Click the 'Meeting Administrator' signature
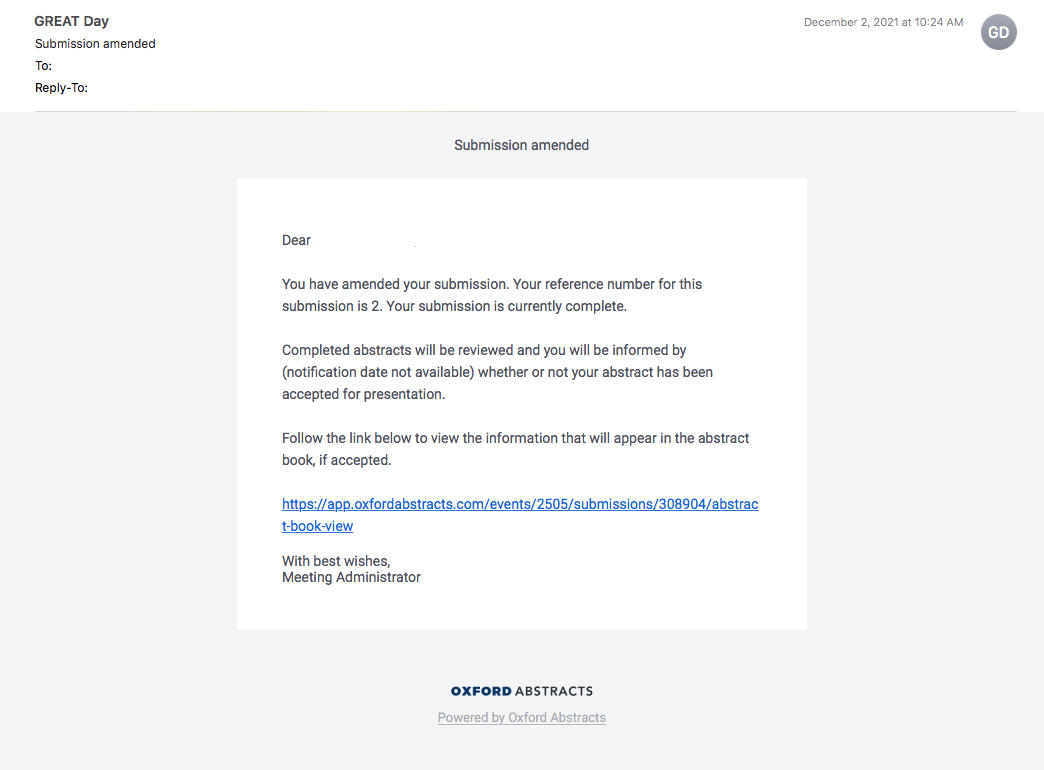Image resolution: width=1044 pixels, height=770 pixels. [351, 577]
